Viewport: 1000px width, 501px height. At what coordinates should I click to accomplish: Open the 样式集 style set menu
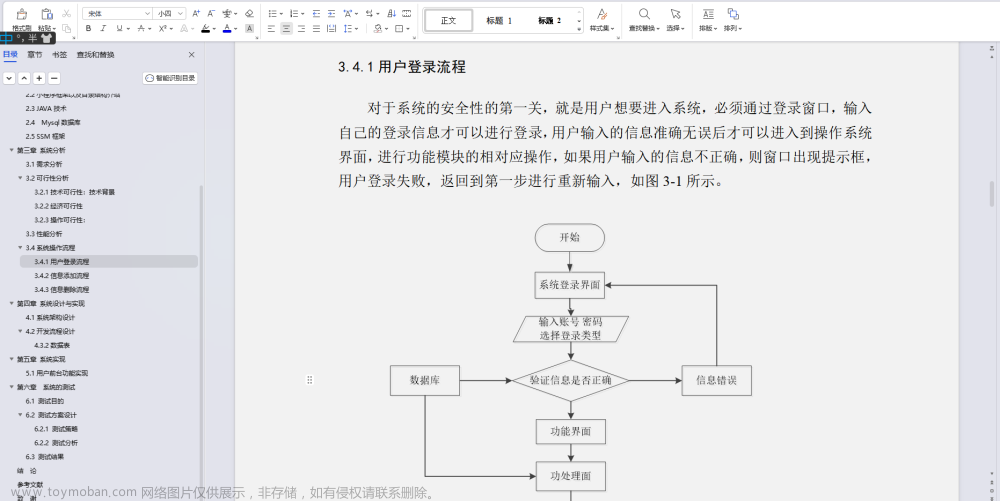601,20
